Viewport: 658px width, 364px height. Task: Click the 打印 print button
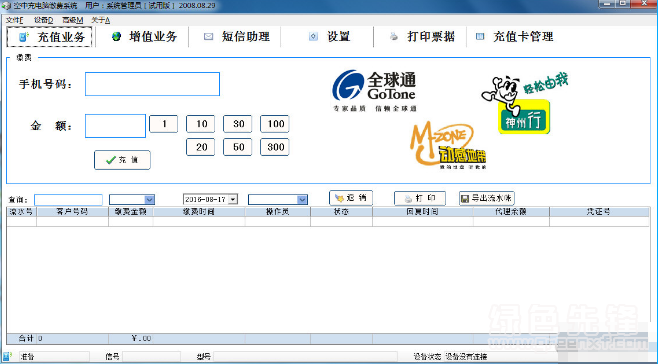420,198
